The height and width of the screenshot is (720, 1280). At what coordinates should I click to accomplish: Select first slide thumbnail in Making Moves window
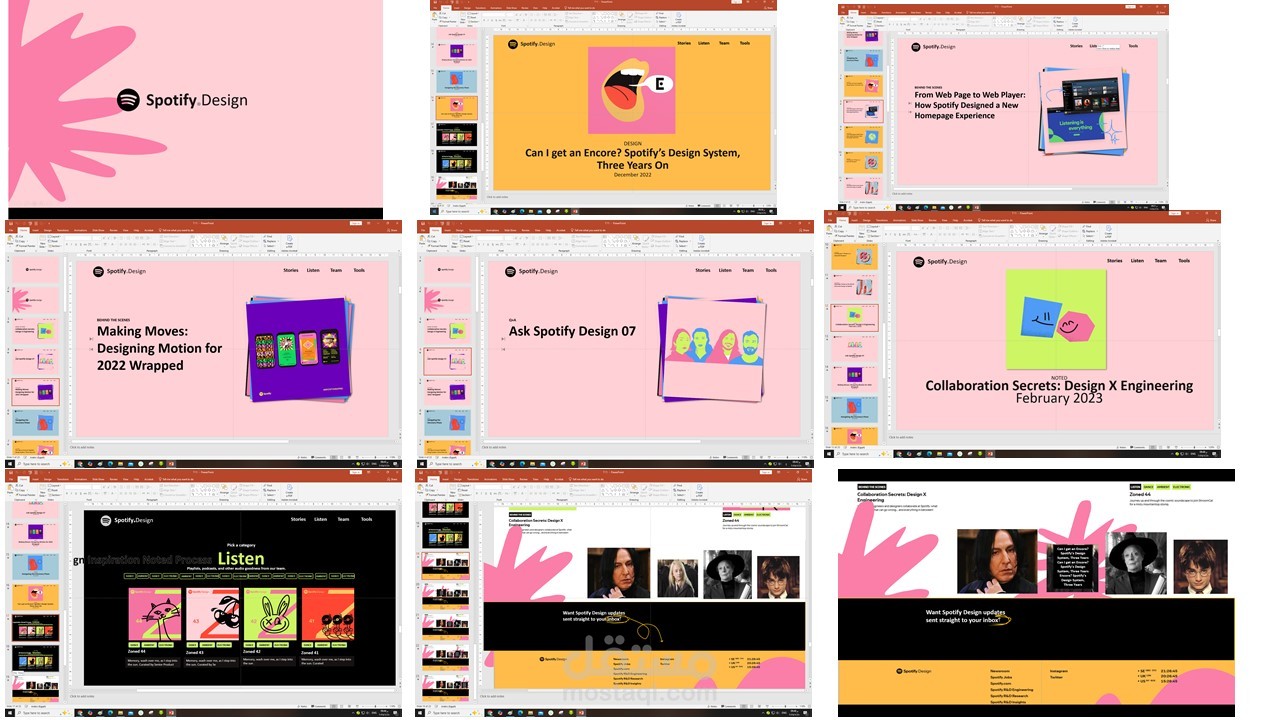click(36, 269)
